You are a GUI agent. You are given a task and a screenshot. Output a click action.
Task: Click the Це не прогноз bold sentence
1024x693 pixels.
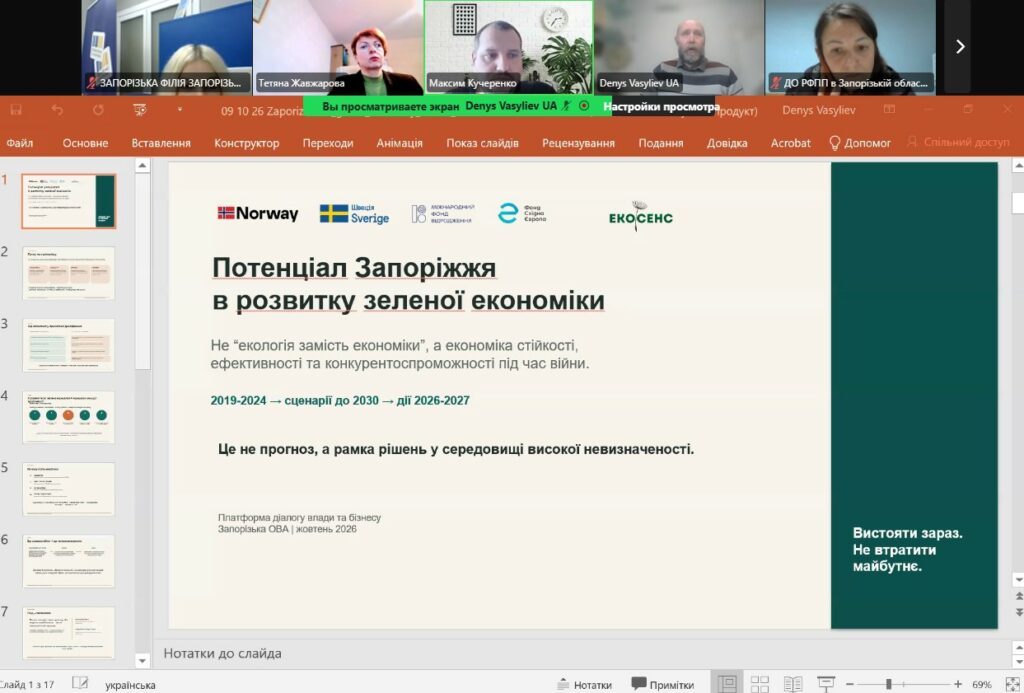pos(456,449)
